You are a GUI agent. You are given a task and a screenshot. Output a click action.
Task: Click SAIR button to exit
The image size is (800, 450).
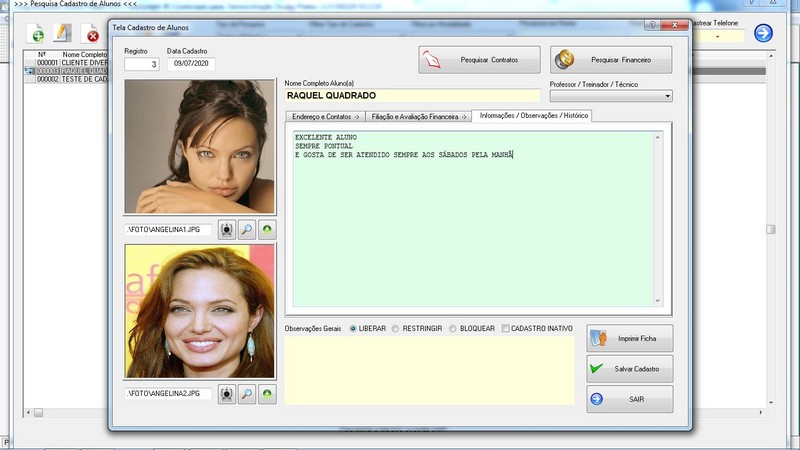coord(630,399)
